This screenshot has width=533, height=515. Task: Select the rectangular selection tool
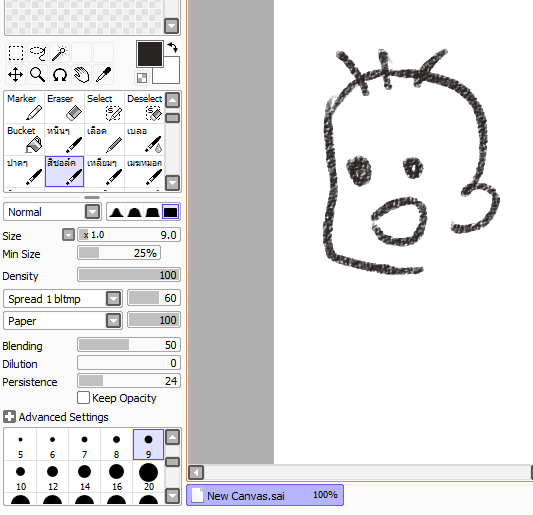pos(16,53)
